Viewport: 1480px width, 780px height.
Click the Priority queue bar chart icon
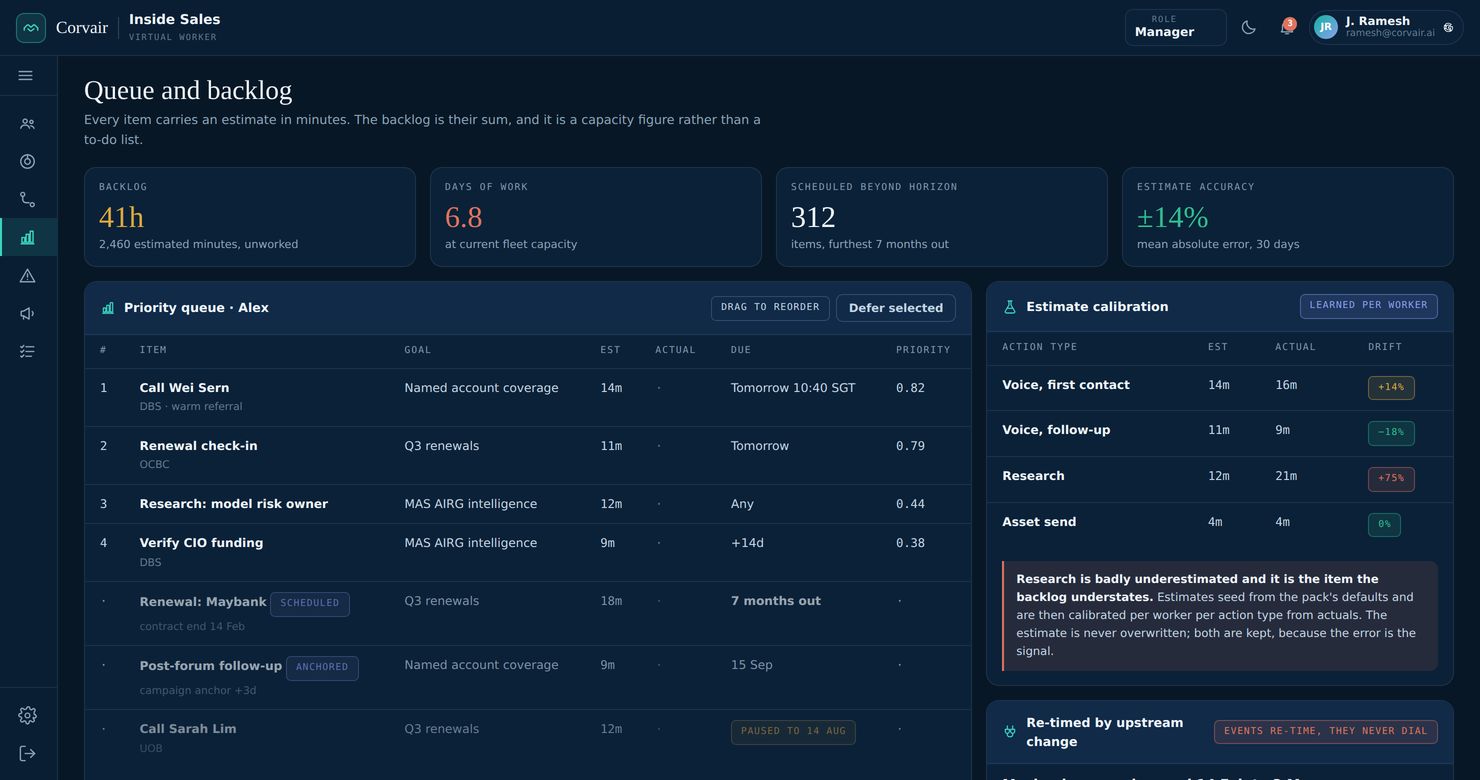[108, 308]
